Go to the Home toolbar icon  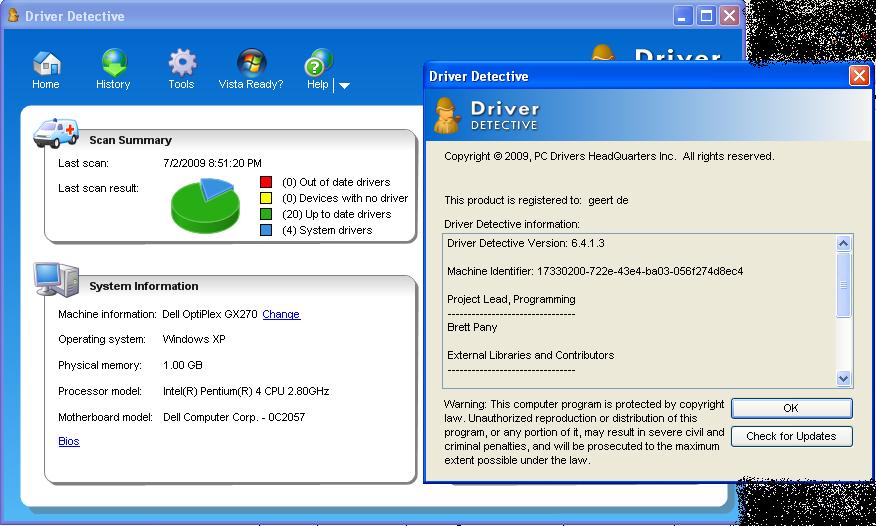[x=46, y=63]
